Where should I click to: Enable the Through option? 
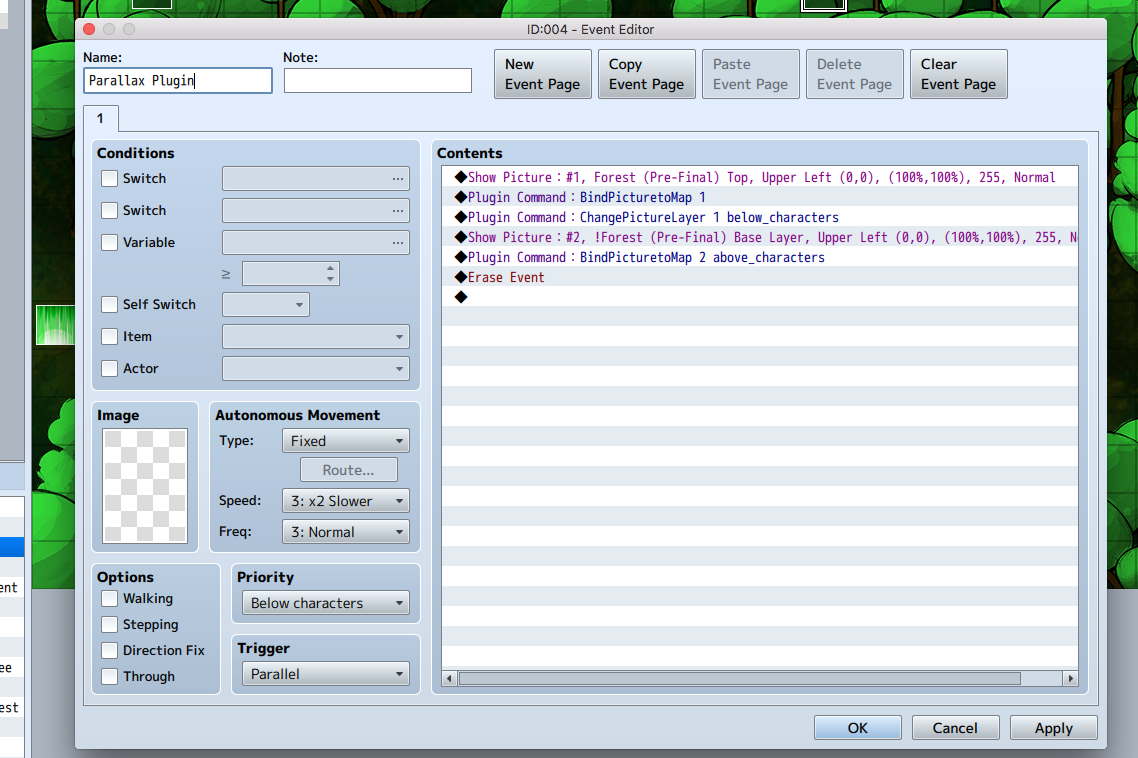point(110,677)
